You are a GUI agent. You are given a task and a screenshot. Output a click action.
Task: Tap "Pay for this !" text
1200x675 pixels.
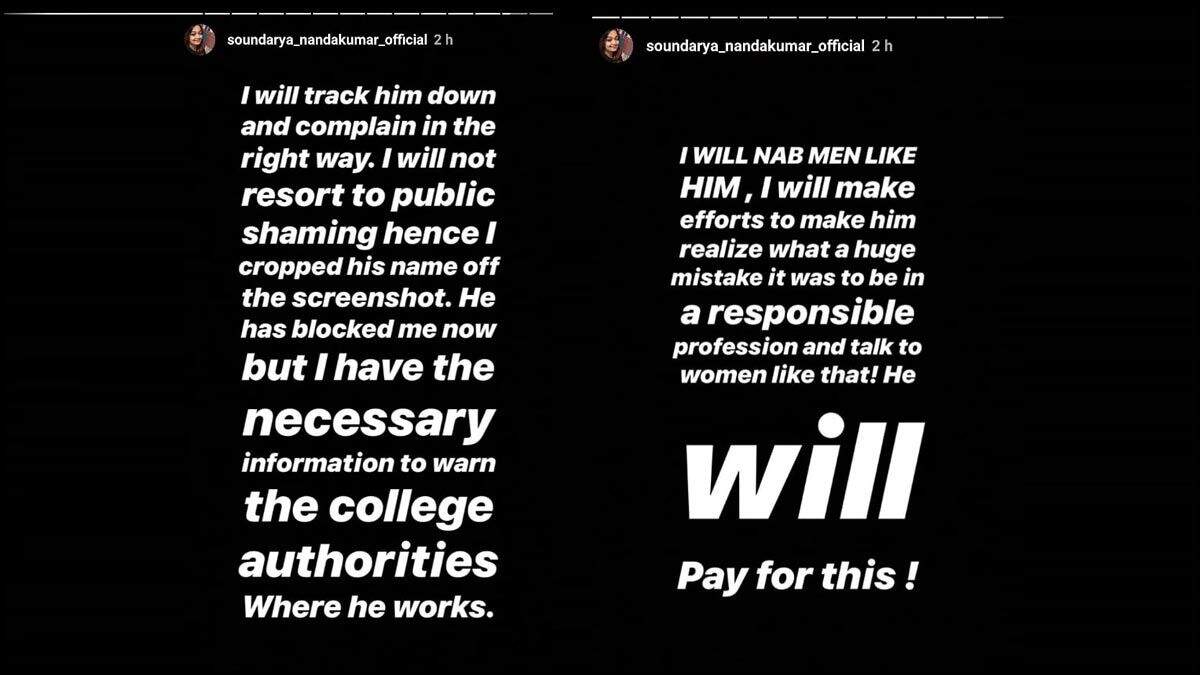pos(797,577)
